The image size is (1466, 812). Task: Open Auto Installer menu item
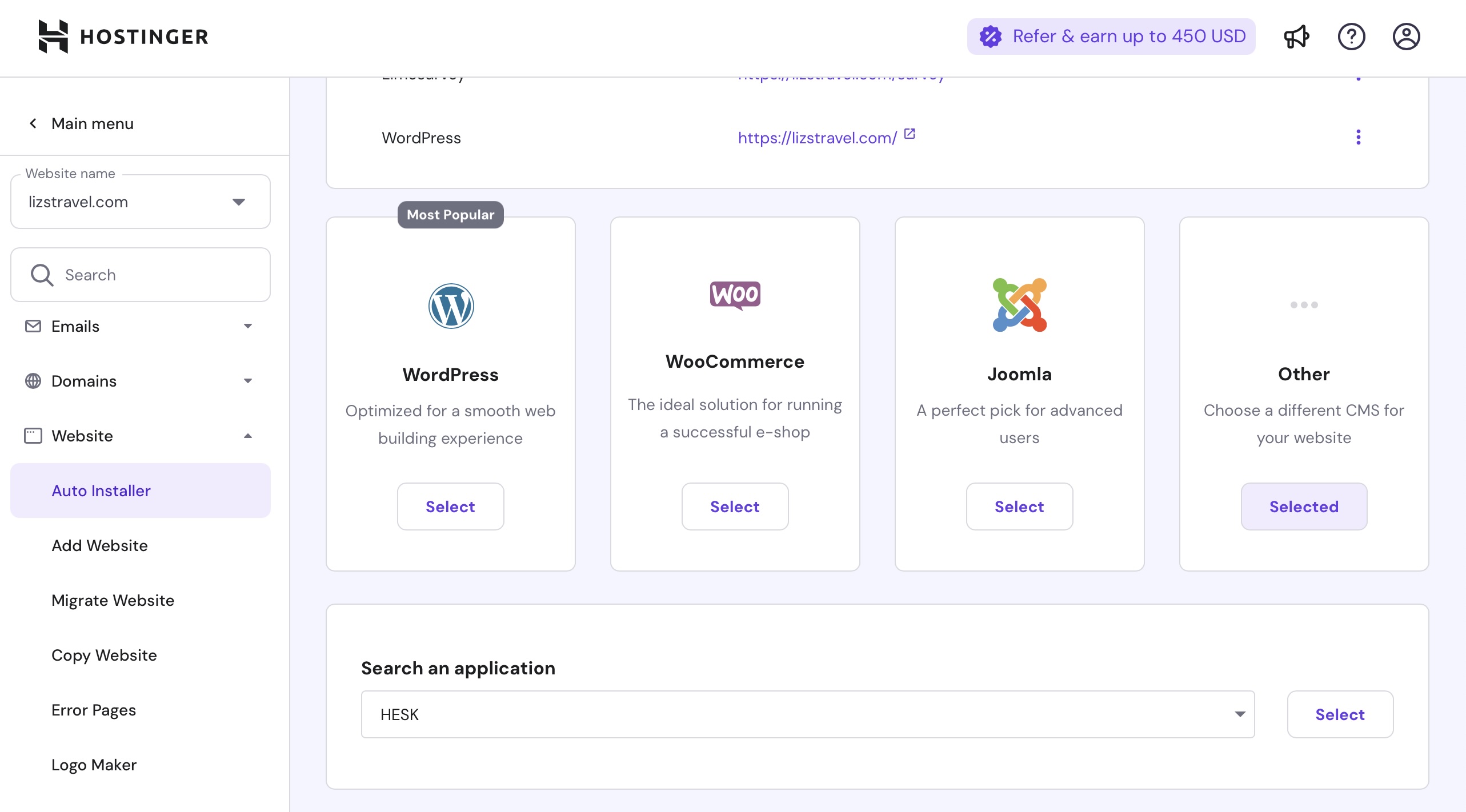(141, 491)
